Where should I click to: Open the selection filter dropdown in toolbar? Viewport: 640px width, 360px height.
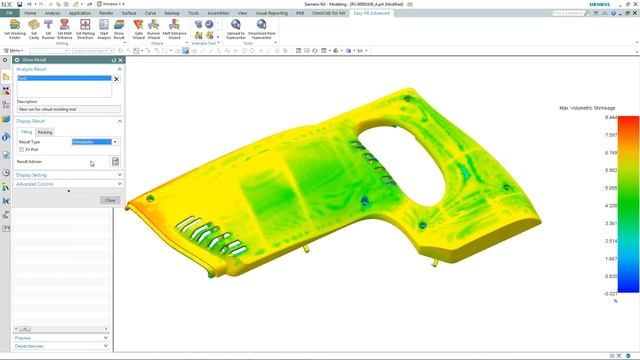tap(49, 51)
